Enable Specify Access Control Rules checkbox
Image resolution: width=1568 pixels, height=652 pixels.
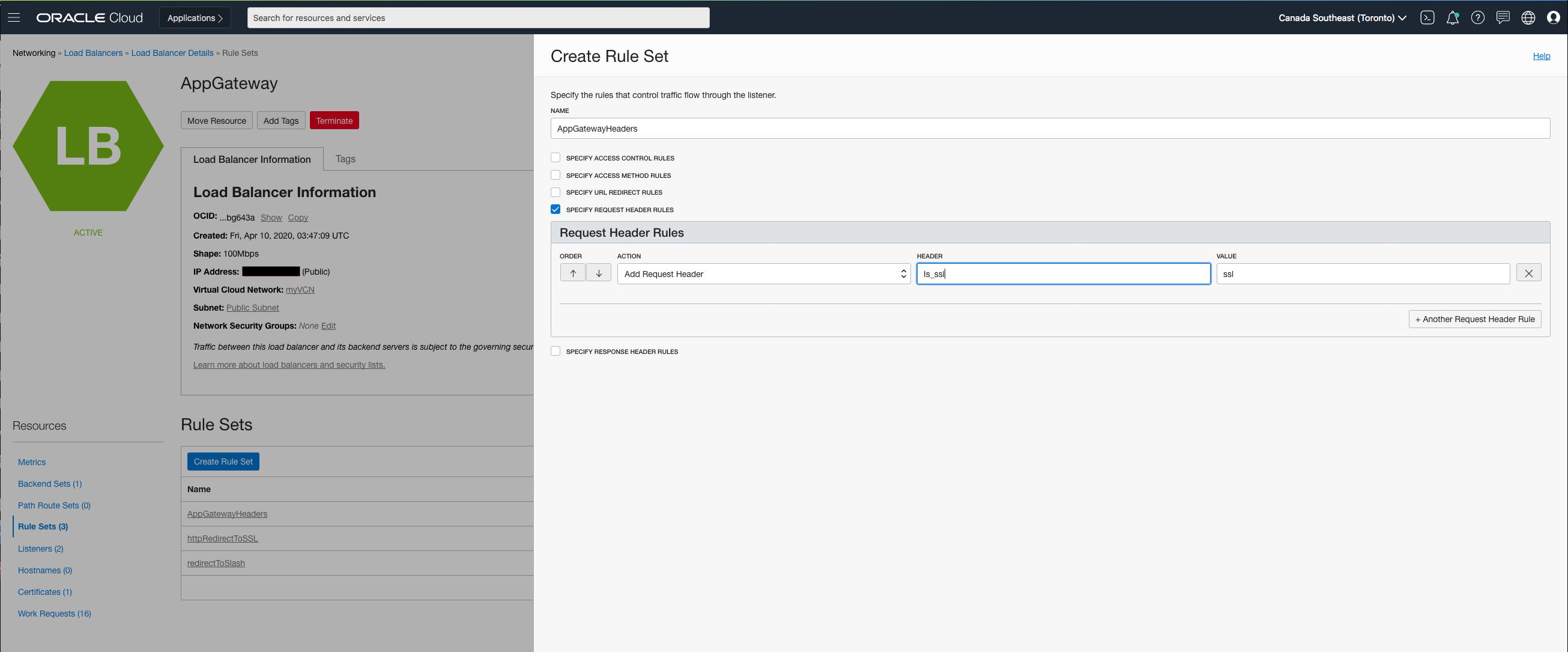555,158
